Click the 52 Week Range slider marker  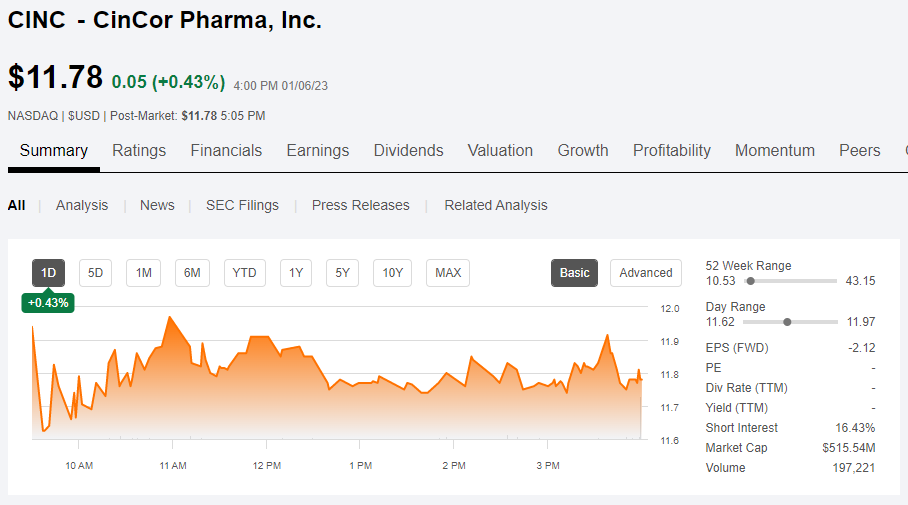(x=750, y=281)
